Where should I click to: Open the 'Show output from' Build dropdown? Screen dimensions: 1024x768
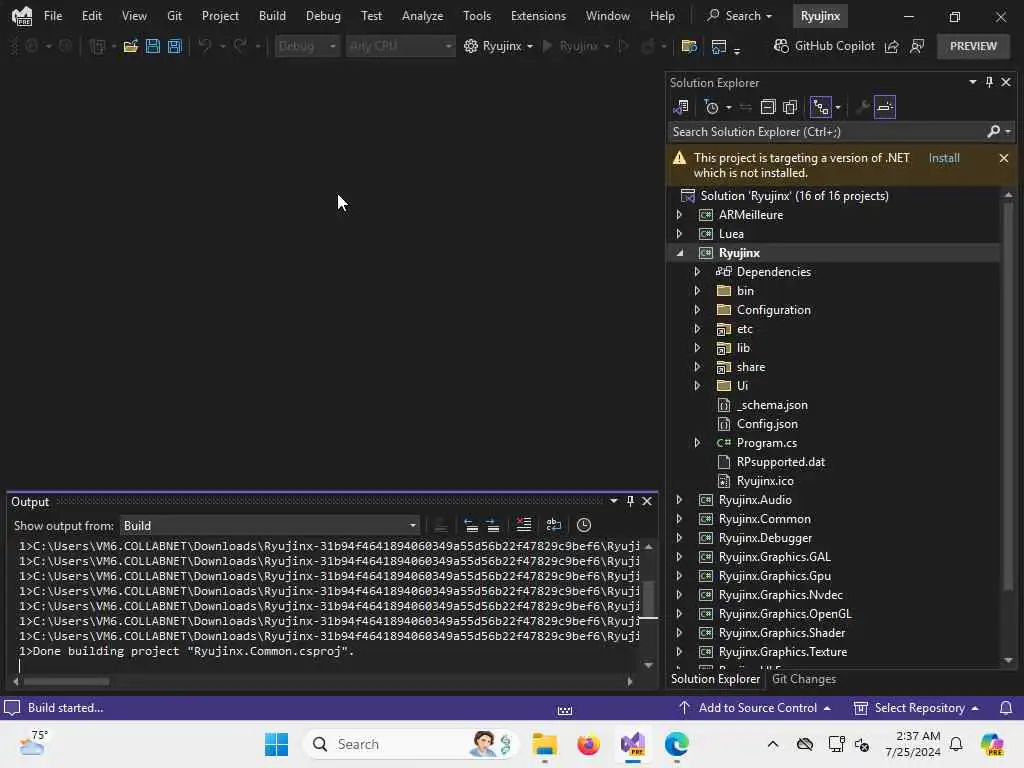click(269, 526)
